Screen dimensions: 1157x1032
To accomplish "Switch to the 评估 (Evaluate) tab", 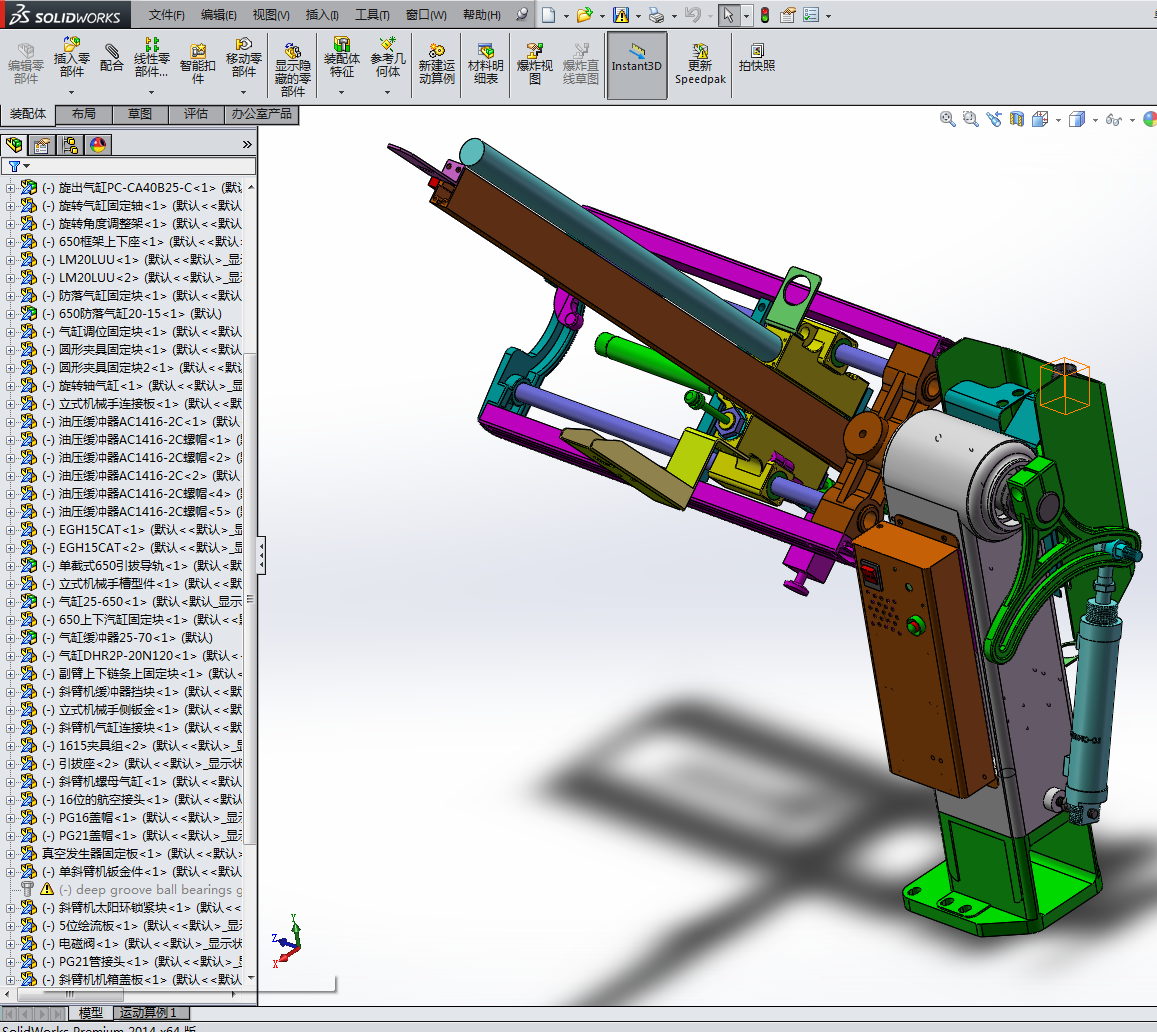I will pyautogui.click(x=196, y=114).
